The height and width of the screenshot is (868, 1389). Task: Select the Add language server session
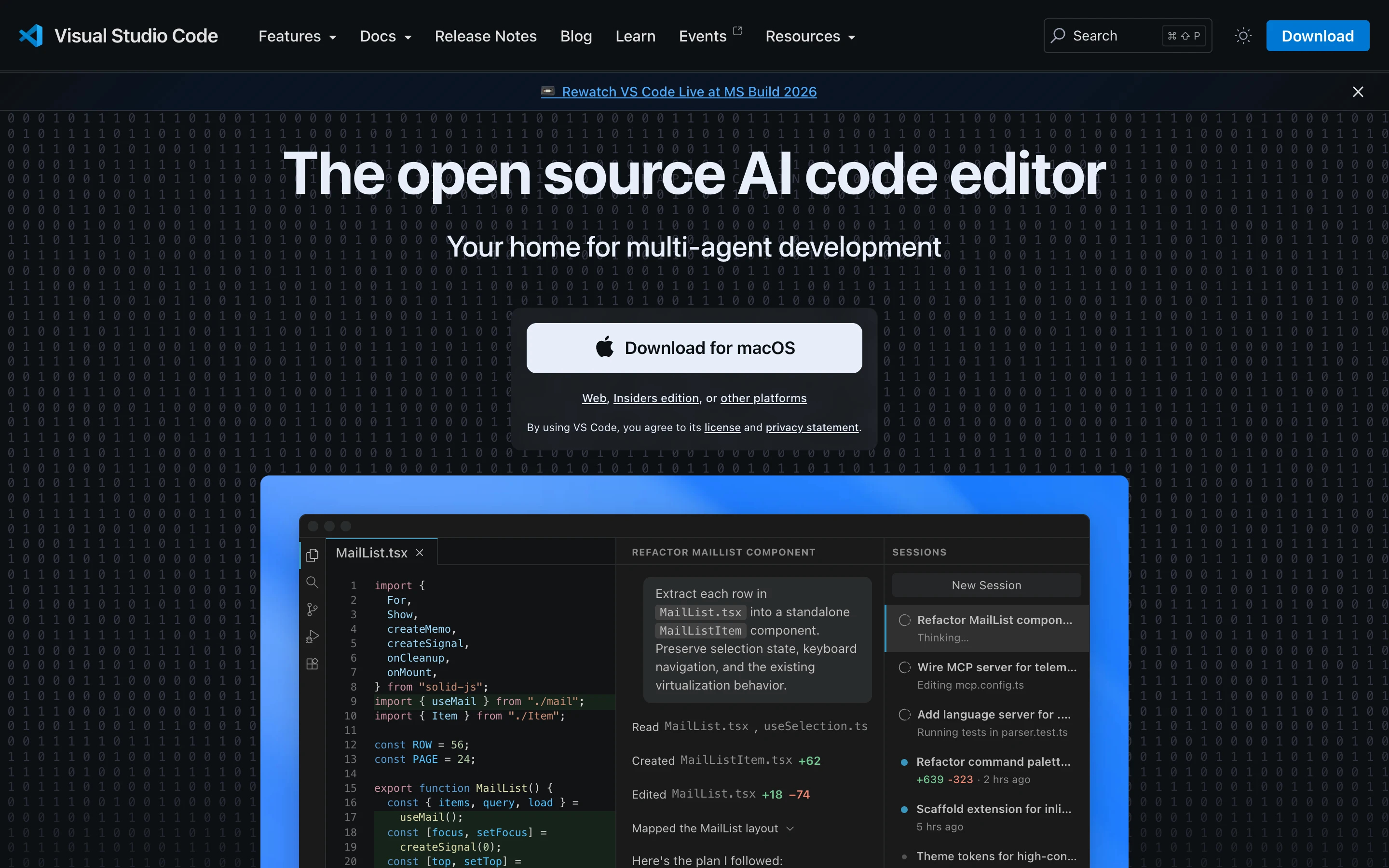pos(987,723)
